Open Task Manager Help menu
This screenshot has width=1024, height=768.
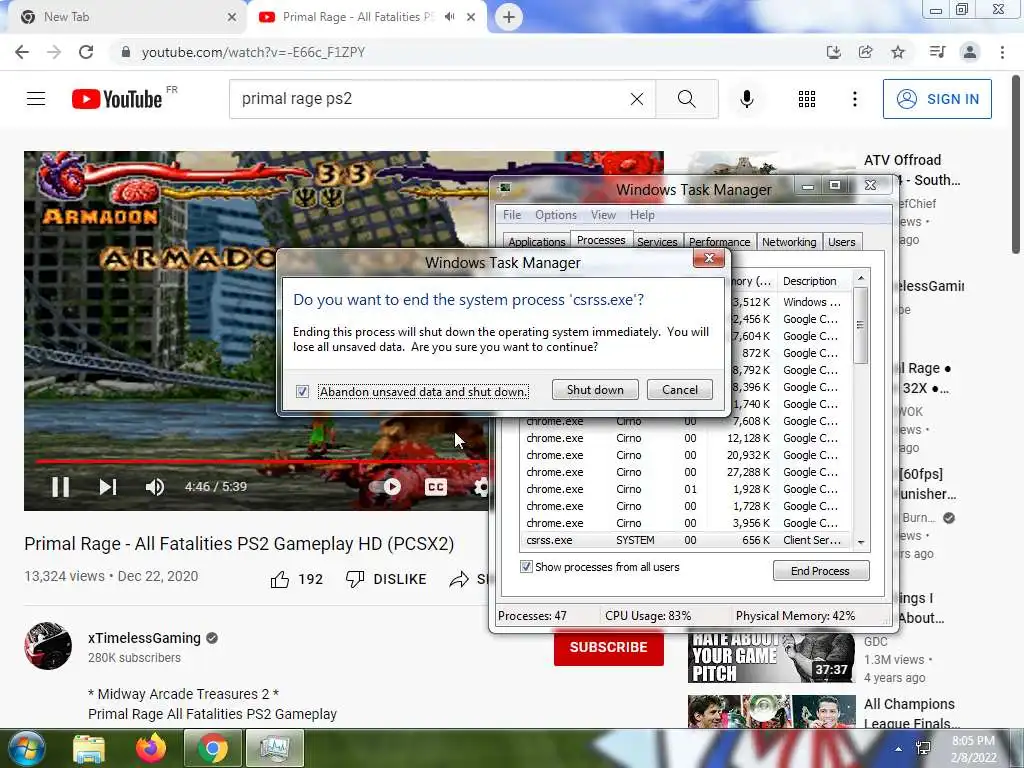642,215
